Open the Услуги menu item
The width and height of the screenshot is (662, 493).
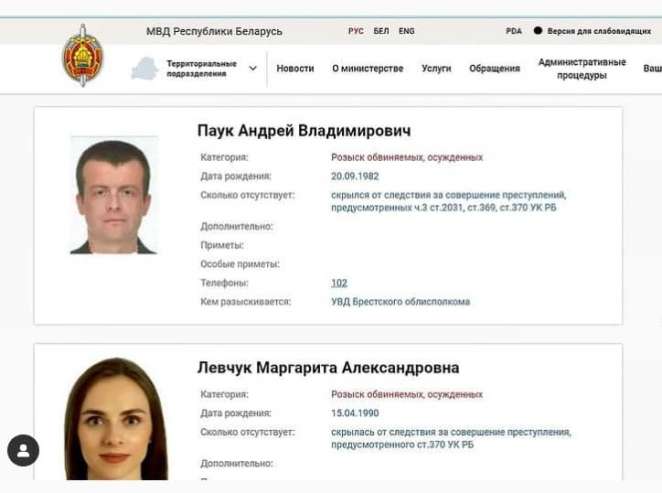pyautogui.click(x=436, y=68)
